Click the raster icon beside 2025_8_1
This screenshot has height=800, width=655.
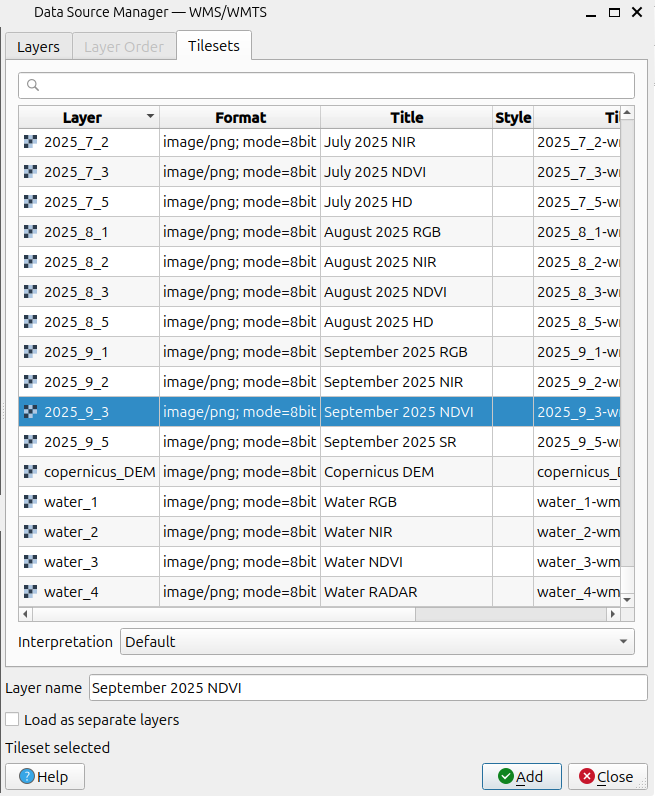click(30, 232)
